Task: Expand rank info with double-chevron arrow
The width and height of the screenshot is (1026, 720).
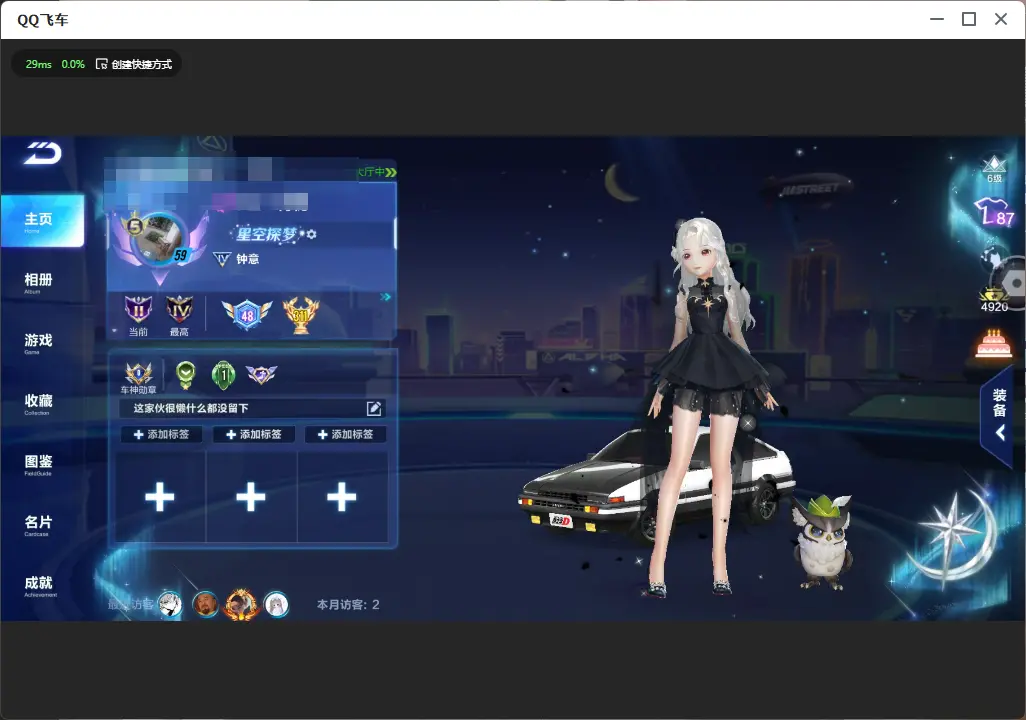Action: 385,297
